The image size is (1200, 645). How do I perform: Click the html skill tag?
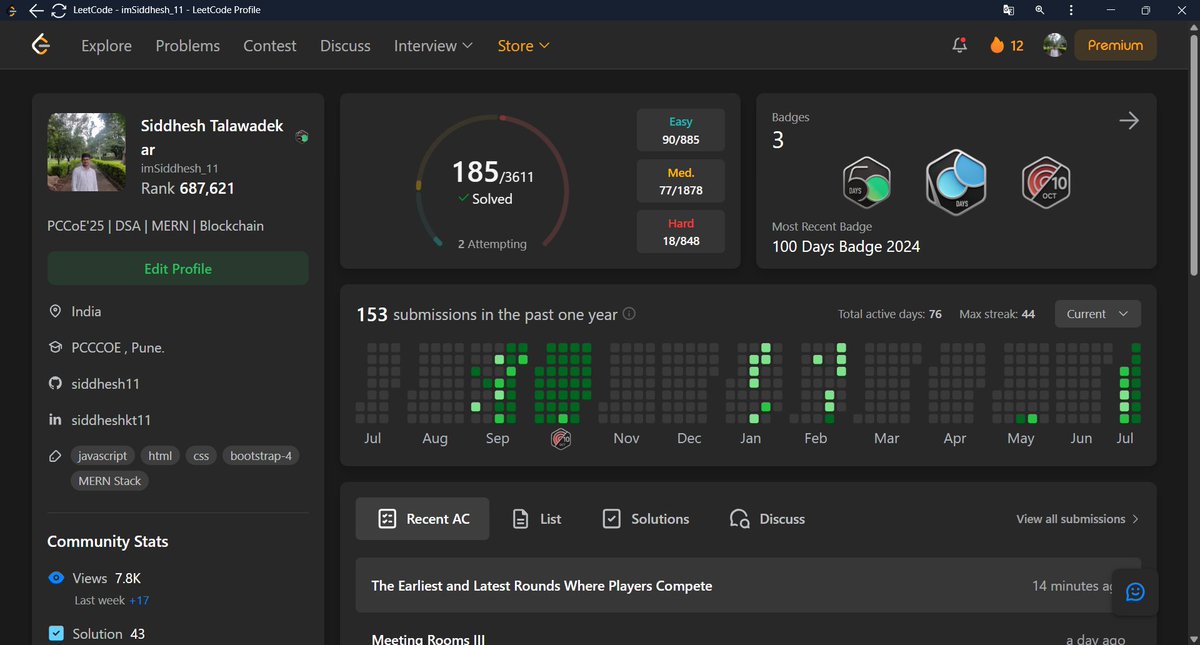(160, 456)
